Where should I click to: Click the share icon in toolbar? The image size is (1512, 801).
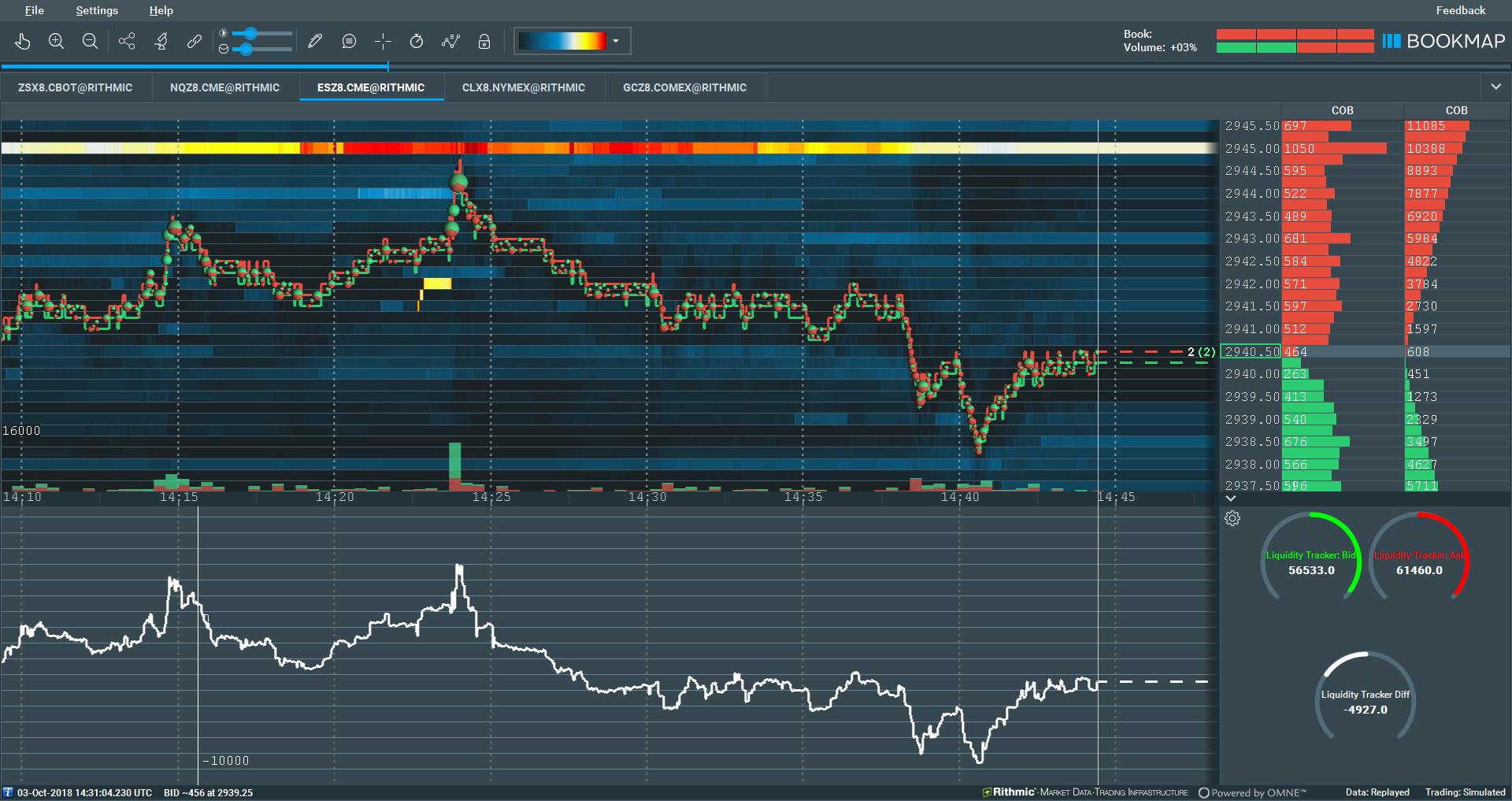127,42
